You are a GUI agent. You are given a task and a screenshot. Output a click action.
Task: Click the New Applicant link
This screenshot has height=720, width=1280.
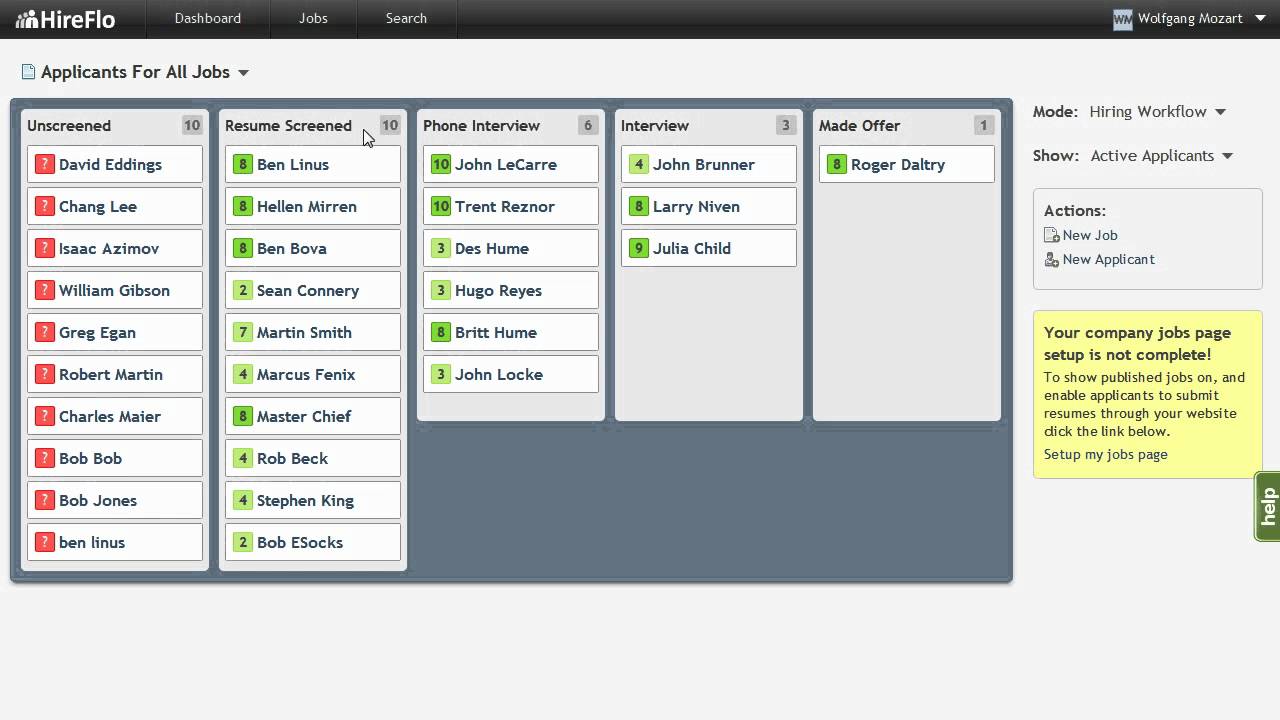(1108, 259)
